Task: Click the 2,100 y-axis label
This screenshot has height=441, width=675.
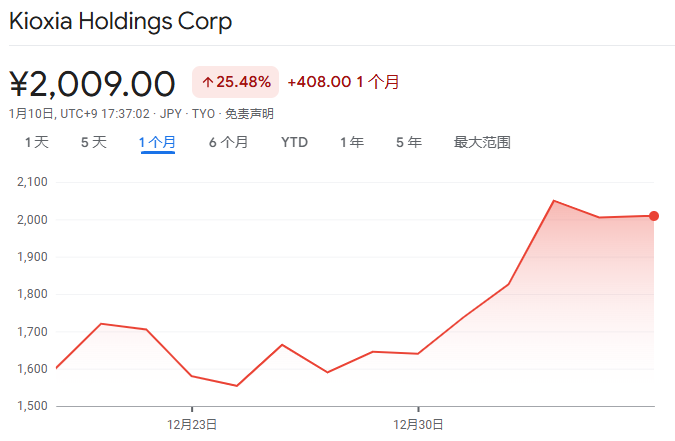Action: click(x=32, y=182)
